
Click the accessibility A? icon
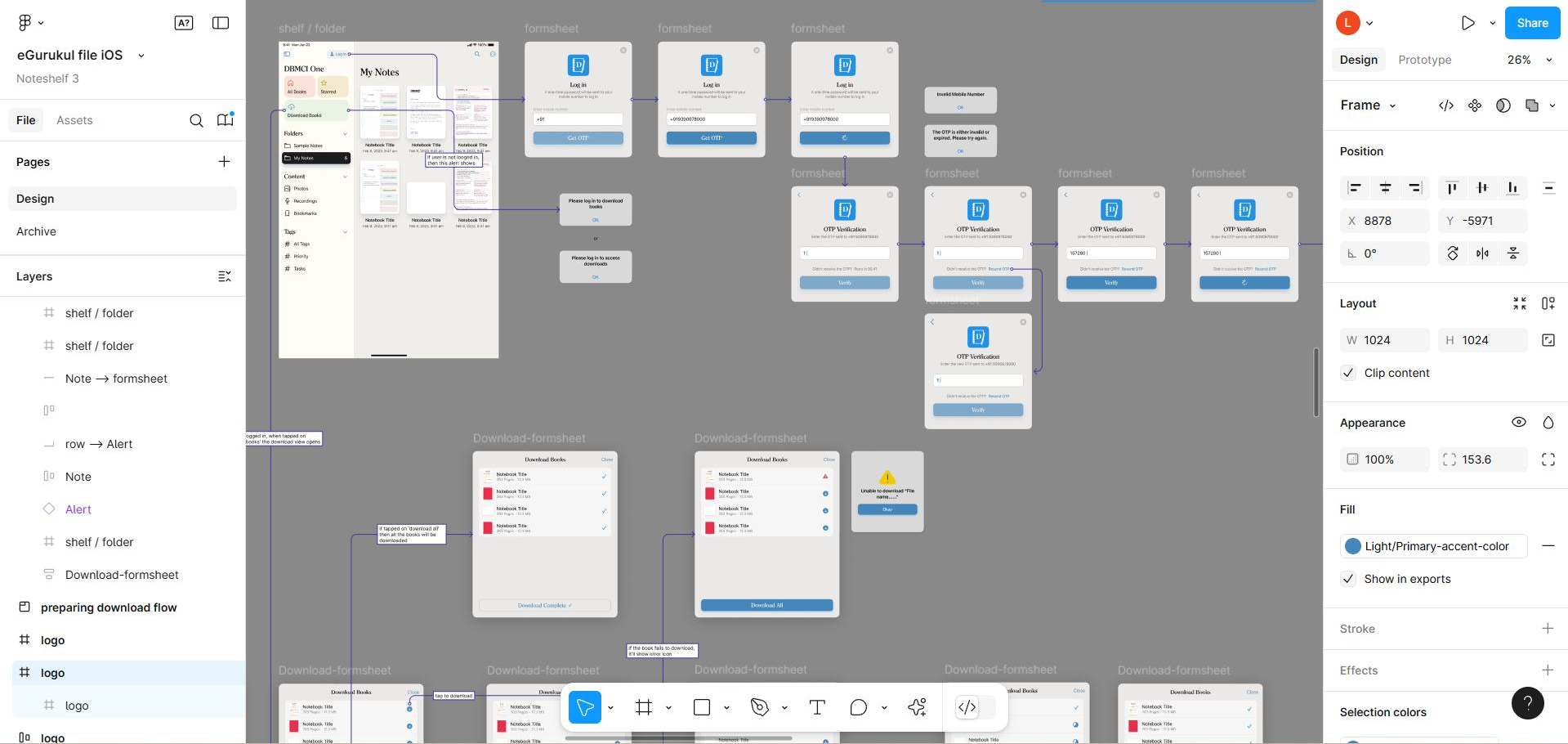click(x=184, y=23)
